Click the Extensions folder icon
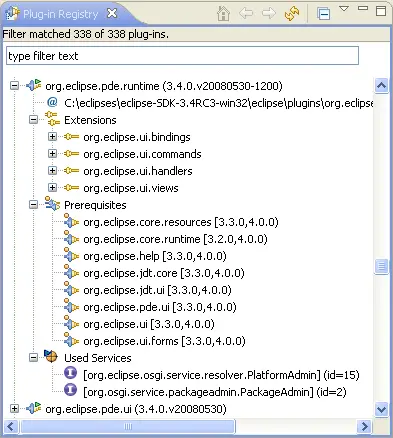The height and width of the screenshot is (438, 393). (52, 119)
